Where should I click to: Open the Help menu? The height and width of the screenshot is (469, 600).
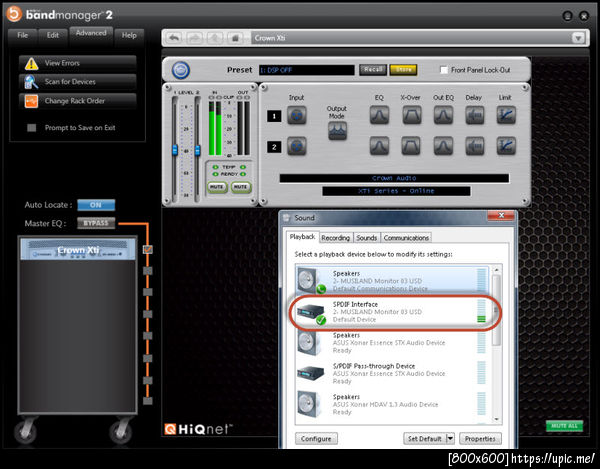[x=129, y=36]
